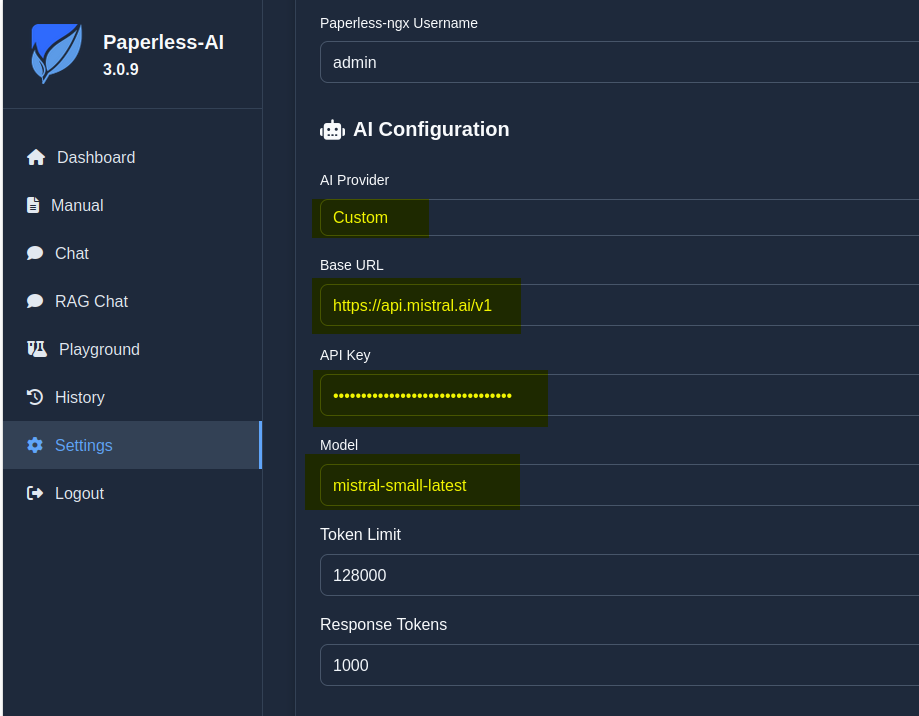Go to Dashboard via its sidebar text label
This screenshot has height=716, width=919.
pos(96,157)
